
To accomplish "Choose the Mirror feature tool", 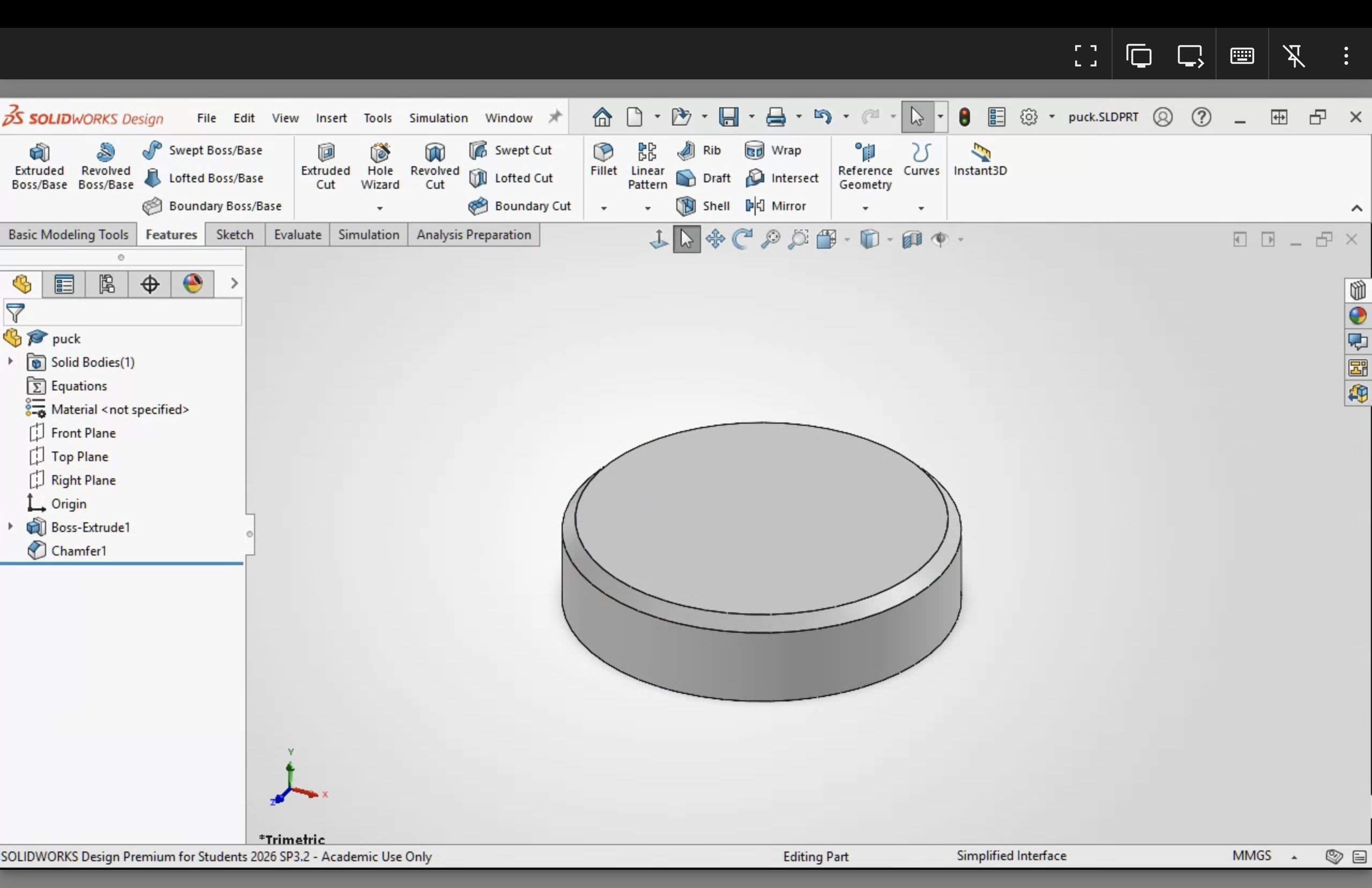I will coord(776,206).
